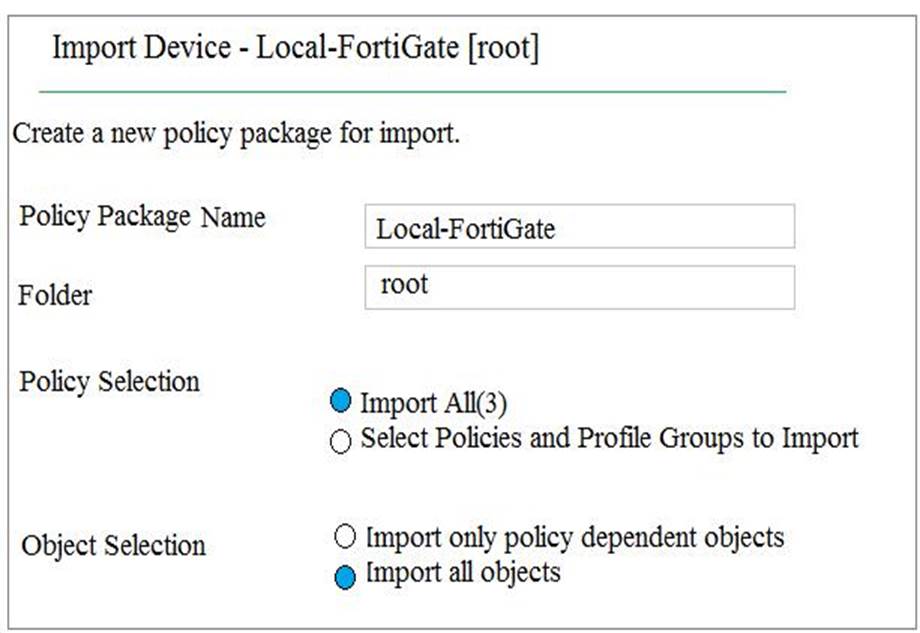Click the "root" text in Folder field
The height and width of the screenshot is (633, 920).
[404, 284]
